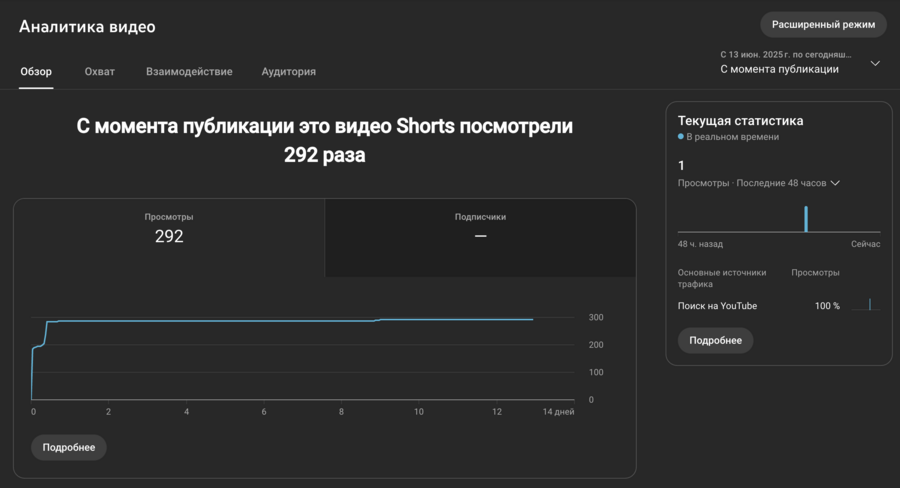Click the 100 % value
This screenshot has width=900, height=488.
[x=827, y=306]
